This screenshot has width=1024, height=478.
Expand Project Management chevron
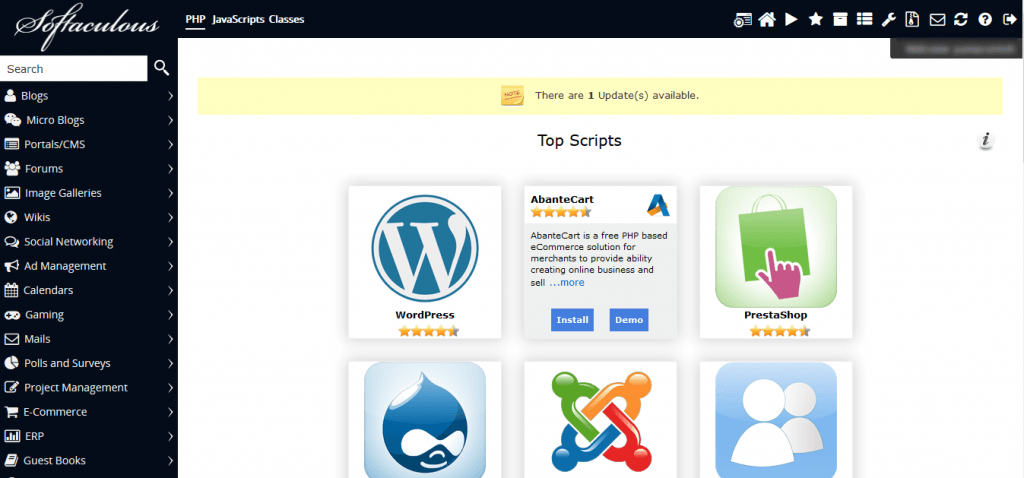pyautogui.click(x=170, y=387)
